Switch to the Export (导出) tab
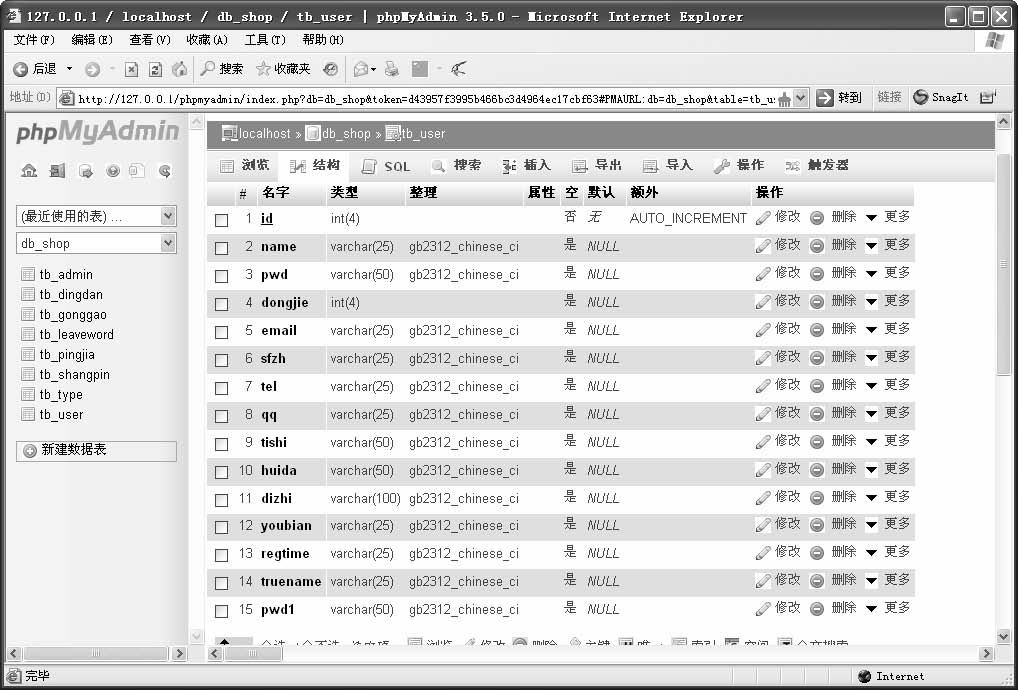The width and height of the screenshot is (1018, 690). 597,166
